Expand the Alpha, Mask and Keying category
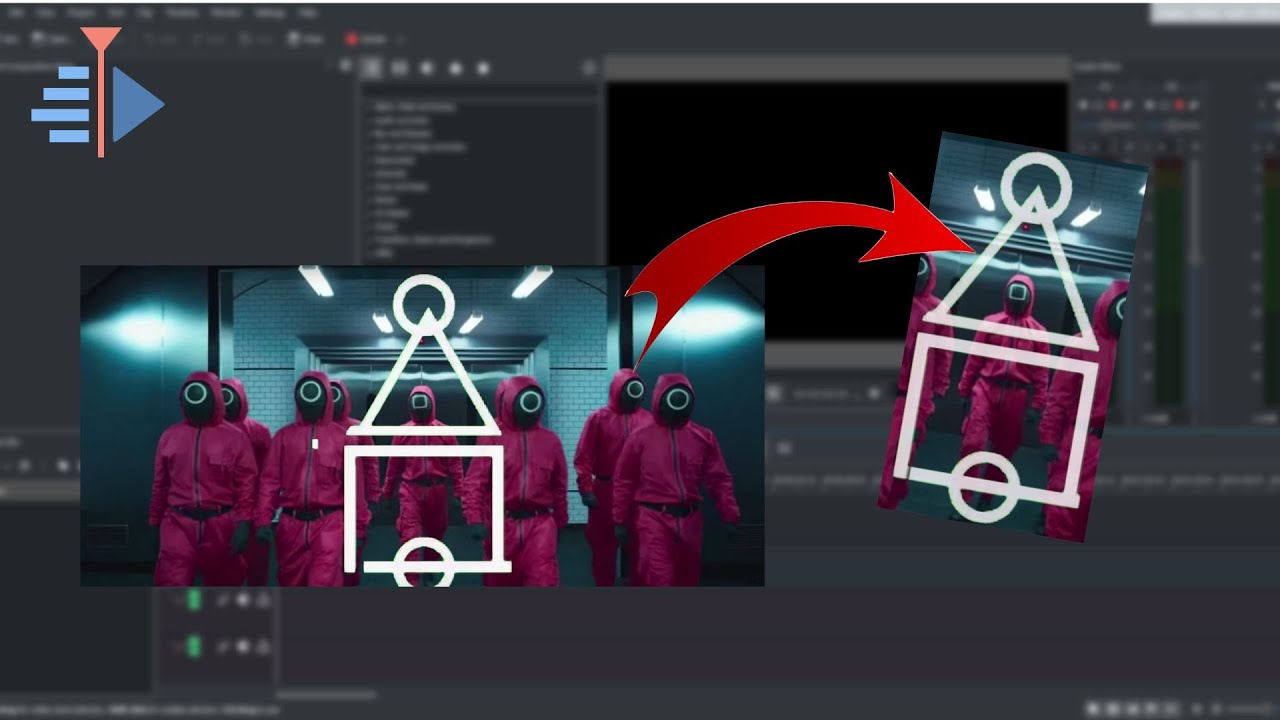1280x720 pixels. click(412, 106)
